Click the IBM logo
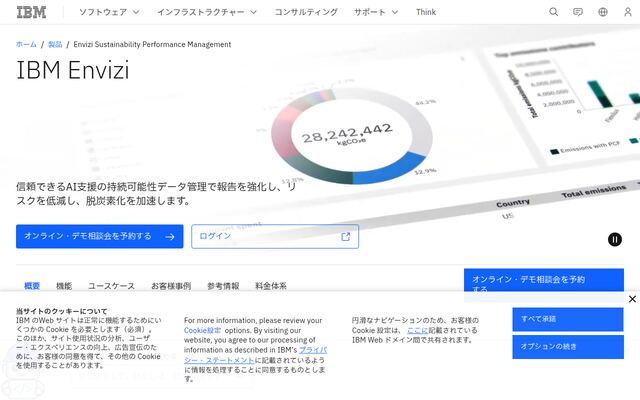This screenshot has width=640, height=400. pyautogui.click(x=31, y=12)
